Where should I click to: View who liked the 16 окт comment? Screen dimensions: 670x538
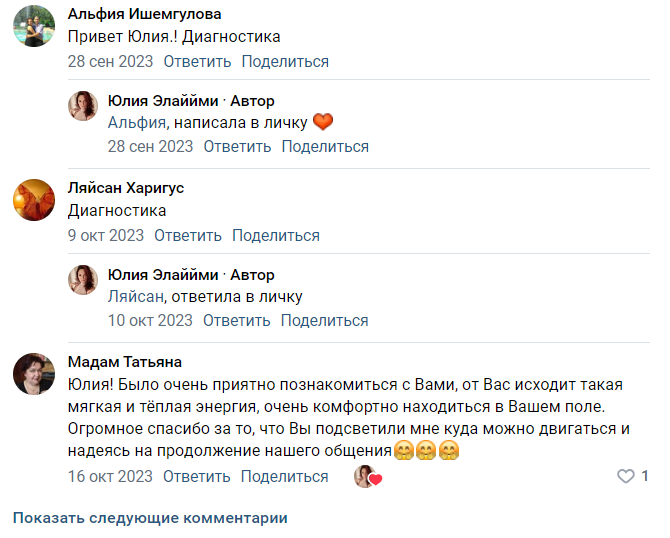[x=367, y=476]
